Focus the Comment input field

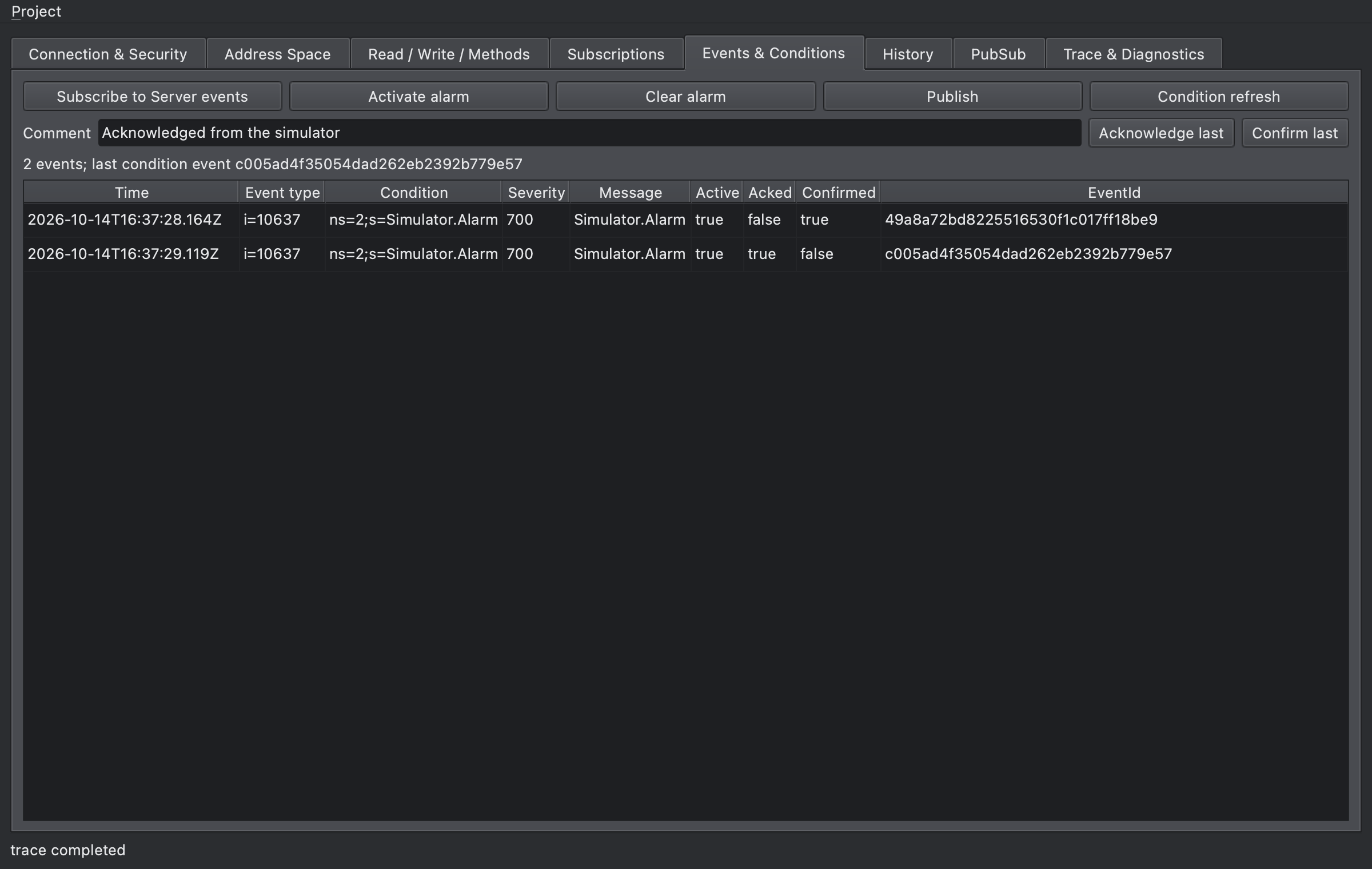[589, 133]
